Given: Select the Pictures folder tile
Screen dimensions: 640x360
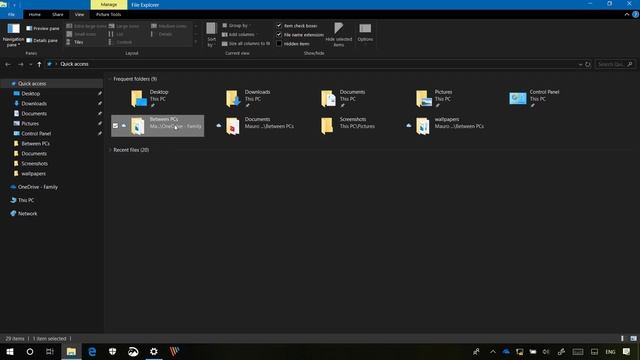Looking at the screenshot, I should 443,98.
